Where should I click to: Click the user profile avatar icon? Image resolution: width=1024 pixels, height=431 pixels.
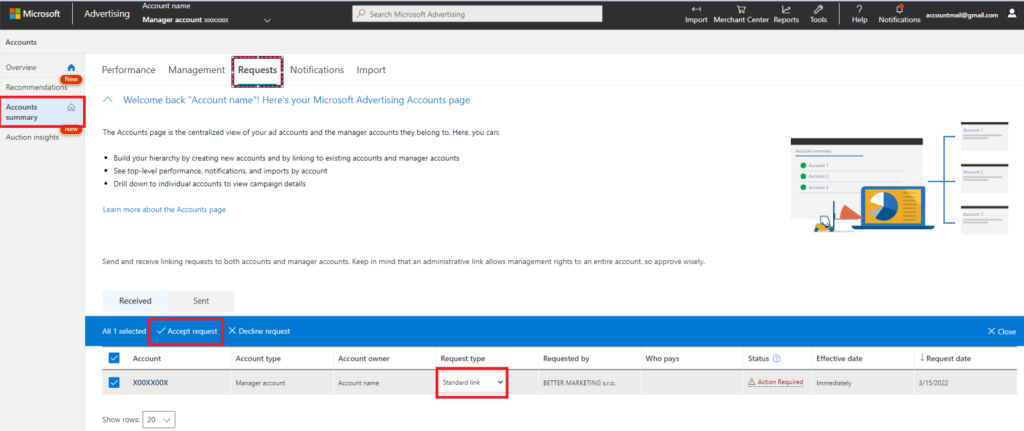pyautogui.click(x=1012, y=14)
